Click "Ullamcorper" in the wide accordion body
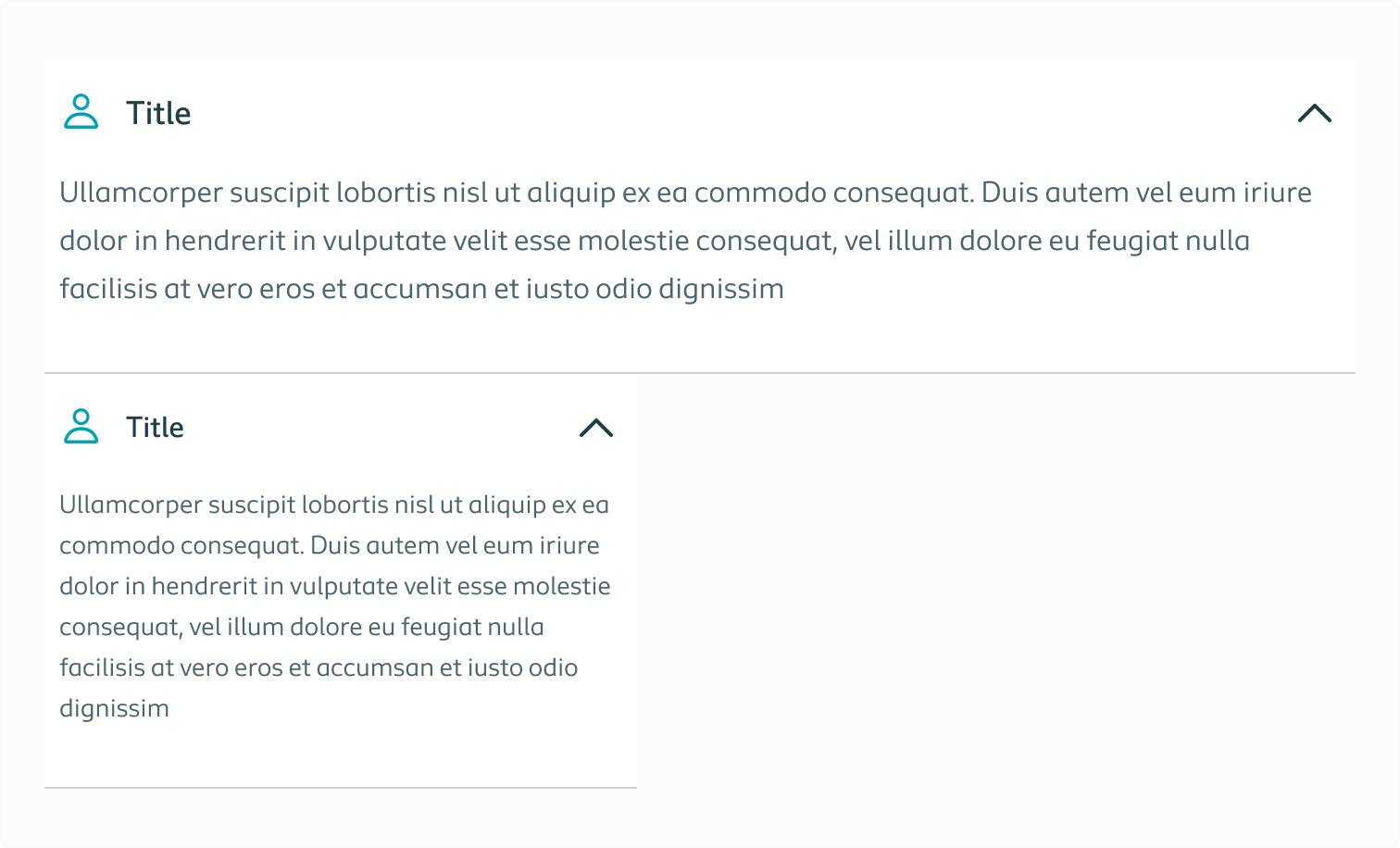Screen dimensions: 1400x848 pyautogui.click(x=141, y=193)
